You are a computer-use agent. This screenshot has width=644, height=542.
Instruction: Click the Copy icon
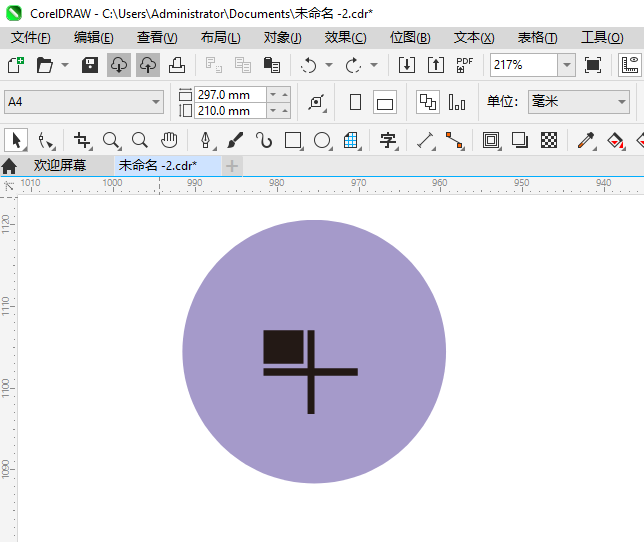tap(243, 65)
